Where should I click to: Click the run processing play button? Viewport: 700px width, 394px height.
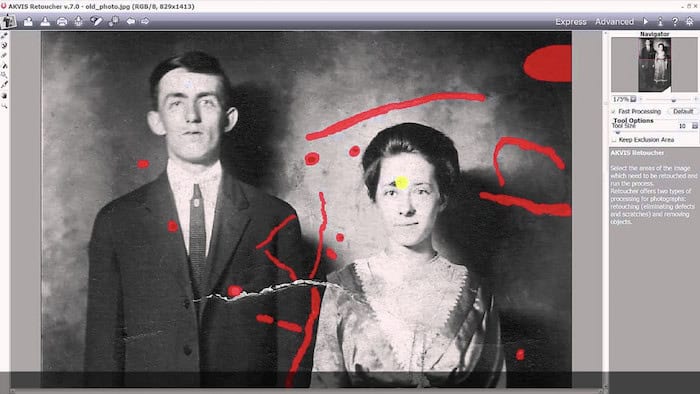(646, 21)
